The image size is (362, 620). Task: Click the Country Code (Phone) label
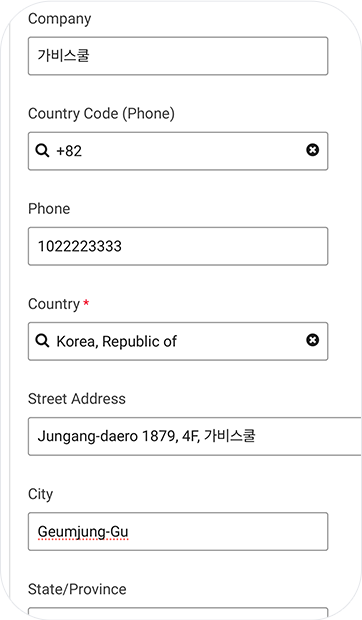pyautogui.click(x=101, y=114)
